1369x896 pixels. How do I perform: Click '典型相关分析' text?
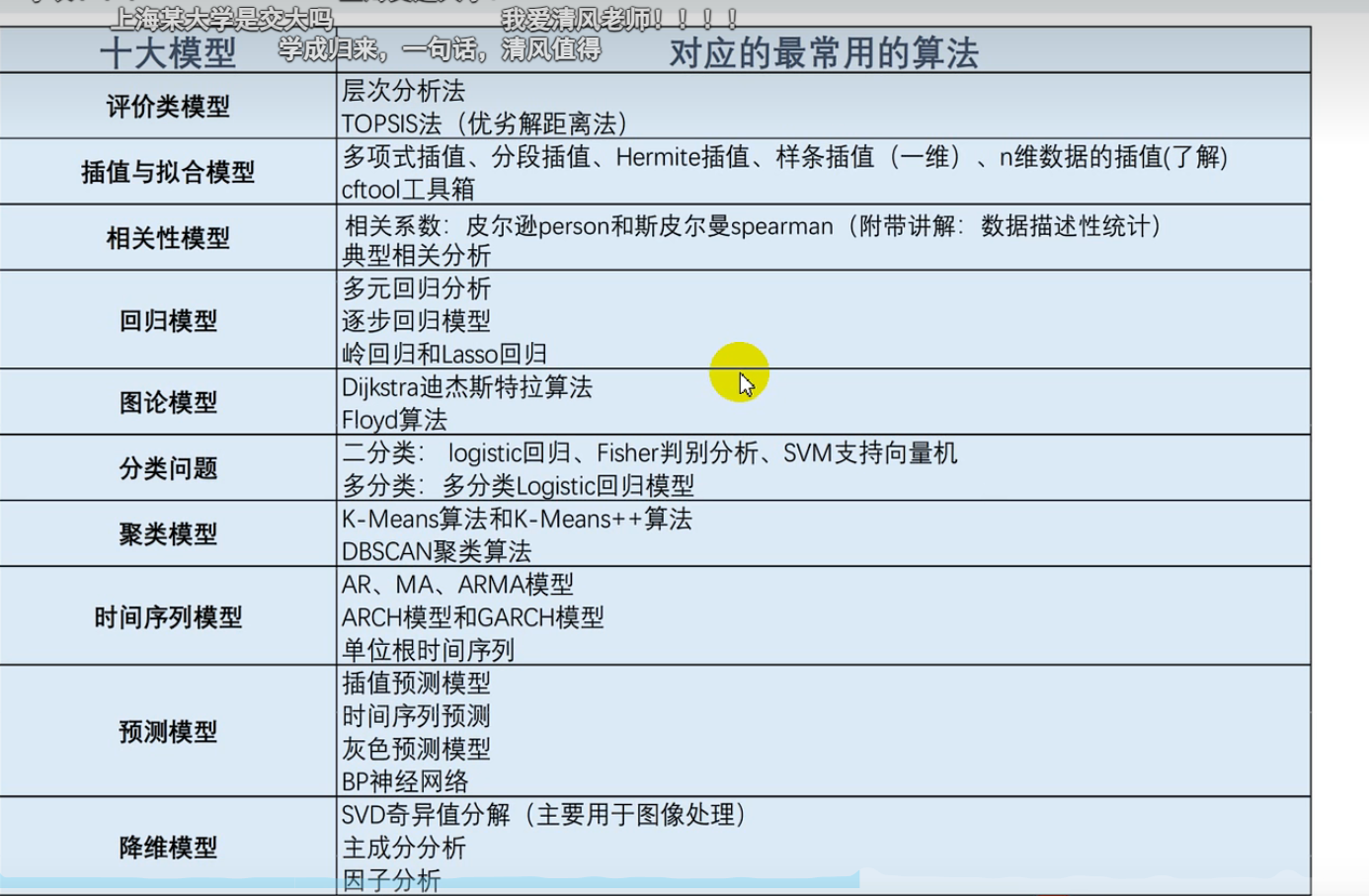point(416,256)
